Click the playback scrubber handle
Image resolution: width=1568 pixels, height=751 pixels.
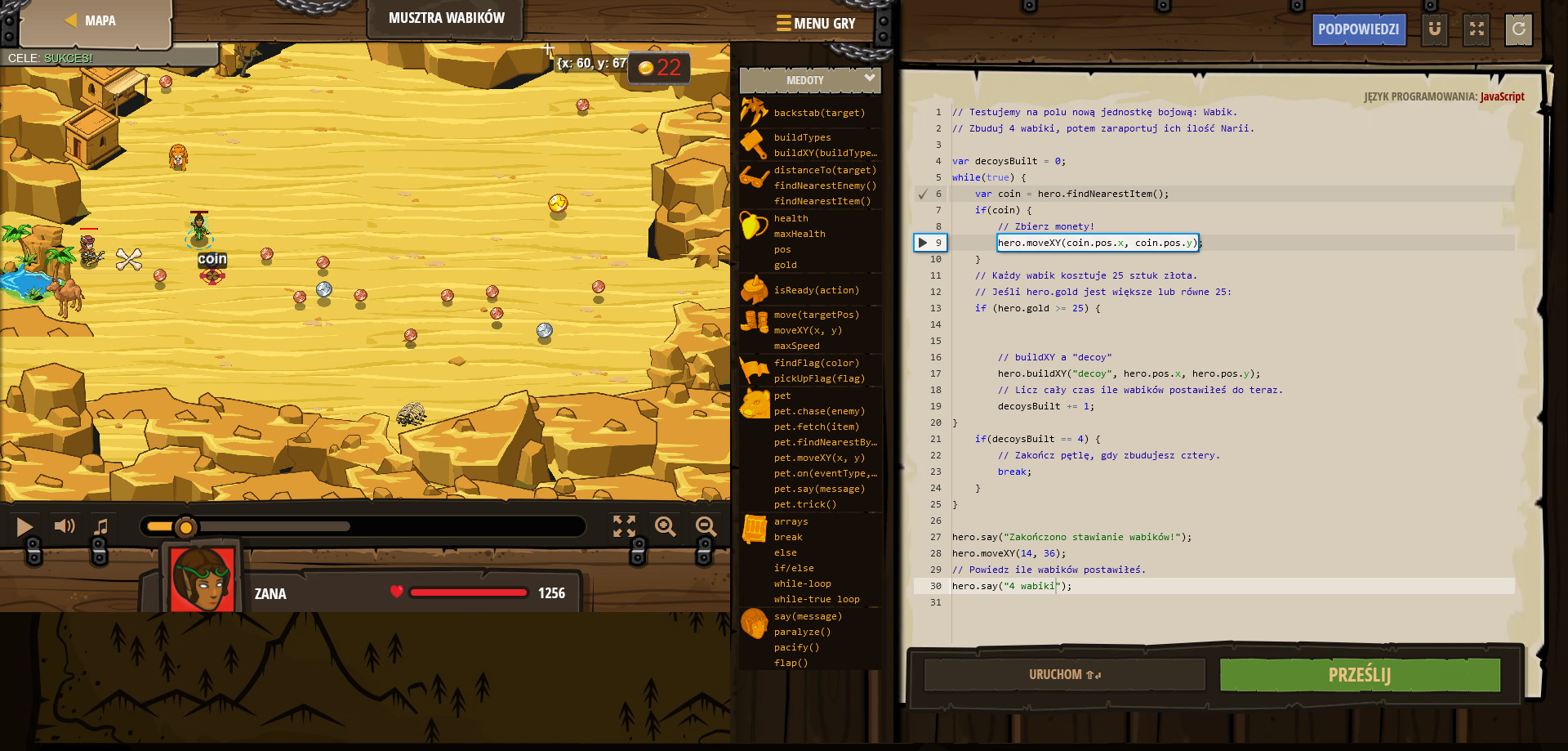click(186, 527)
